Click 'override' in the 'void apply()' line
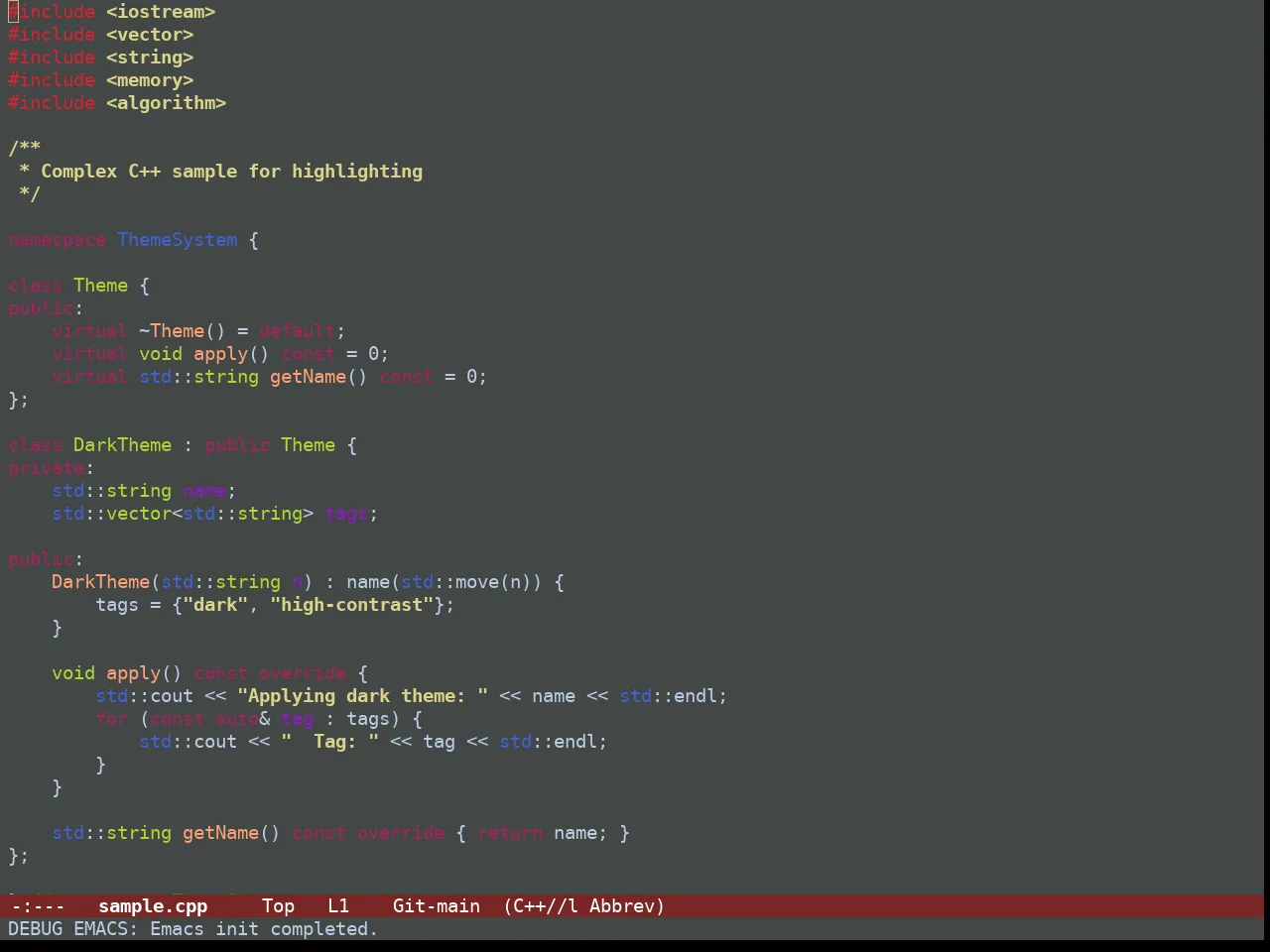 tap(303, 673)
